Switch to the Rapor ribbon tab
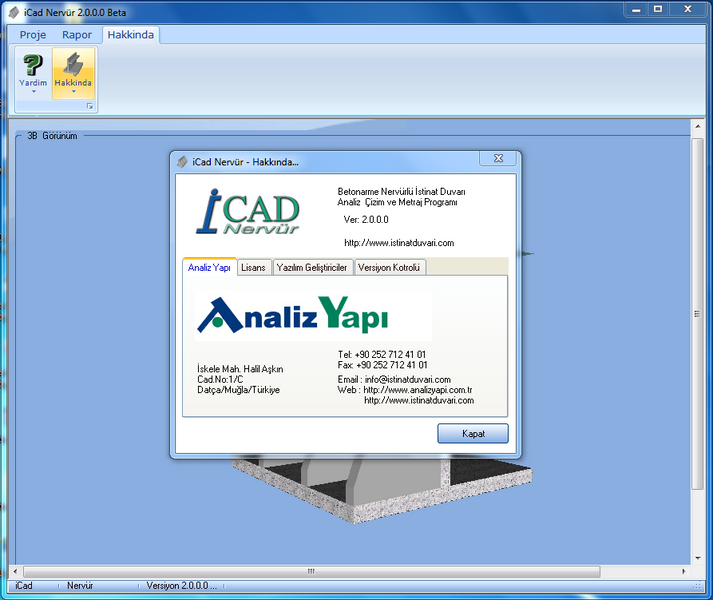The height and width of the screenshot is (600, 713). (x=77, y=35)
